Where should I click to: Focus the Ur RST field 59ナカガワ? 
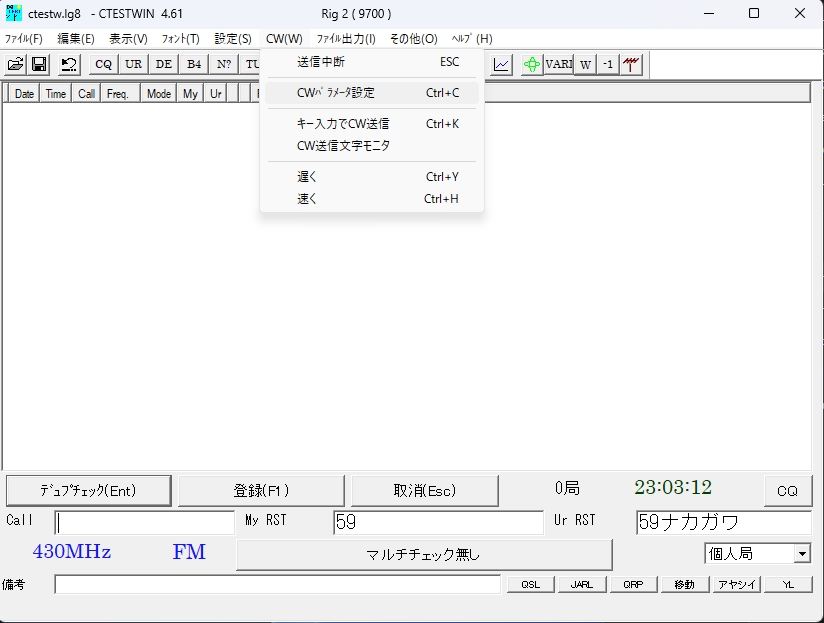pyautogui.click(x=724, y=522)
